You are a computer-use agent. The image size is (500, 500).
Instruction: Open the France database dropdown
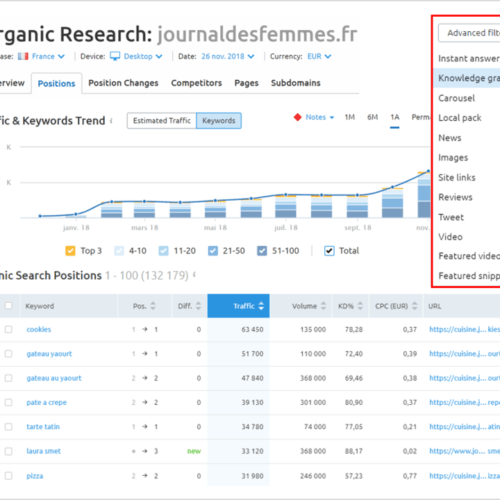pyautogui.click(x=48, y=56)
